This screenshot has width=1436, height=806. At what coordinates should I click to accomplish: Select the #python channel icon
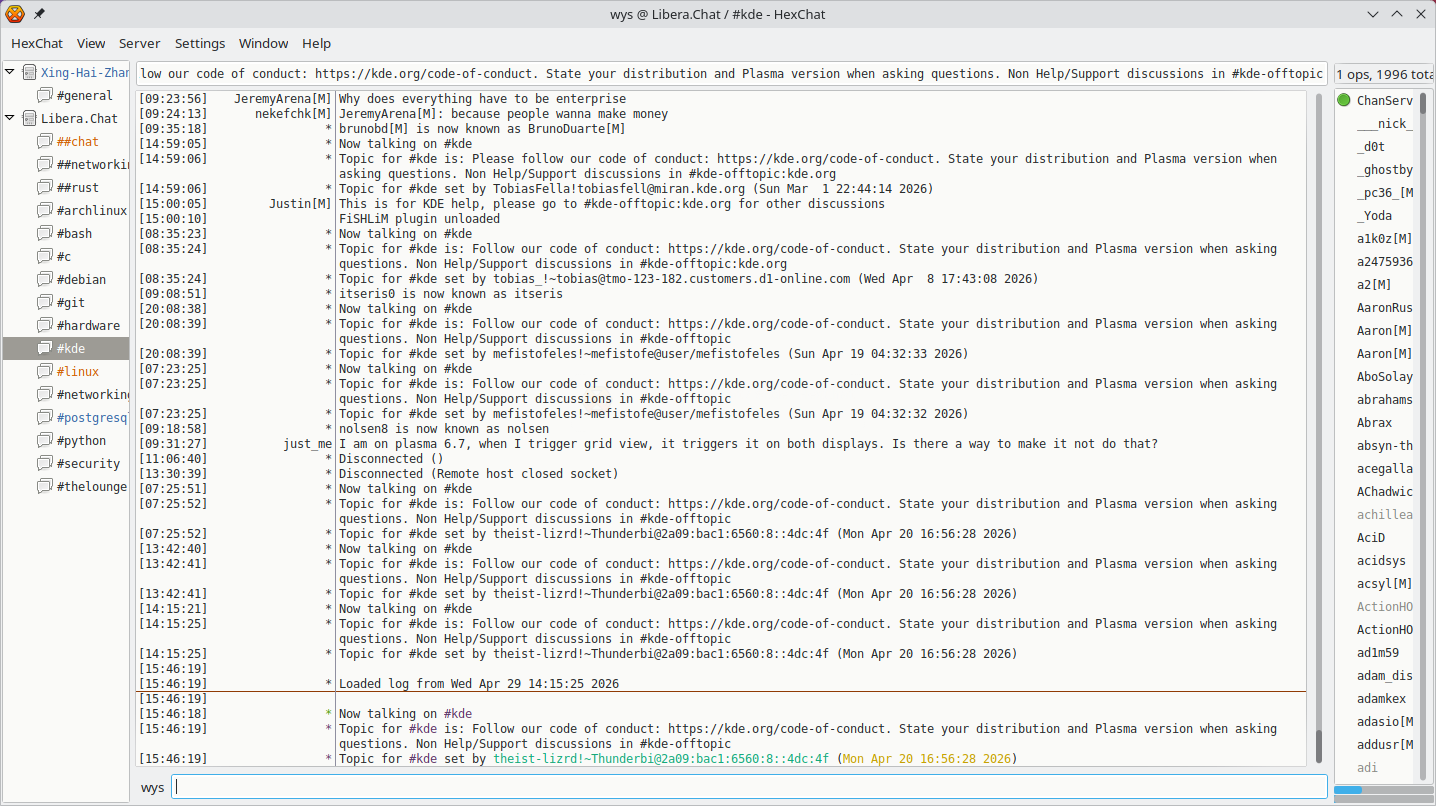tap(45, 441)
